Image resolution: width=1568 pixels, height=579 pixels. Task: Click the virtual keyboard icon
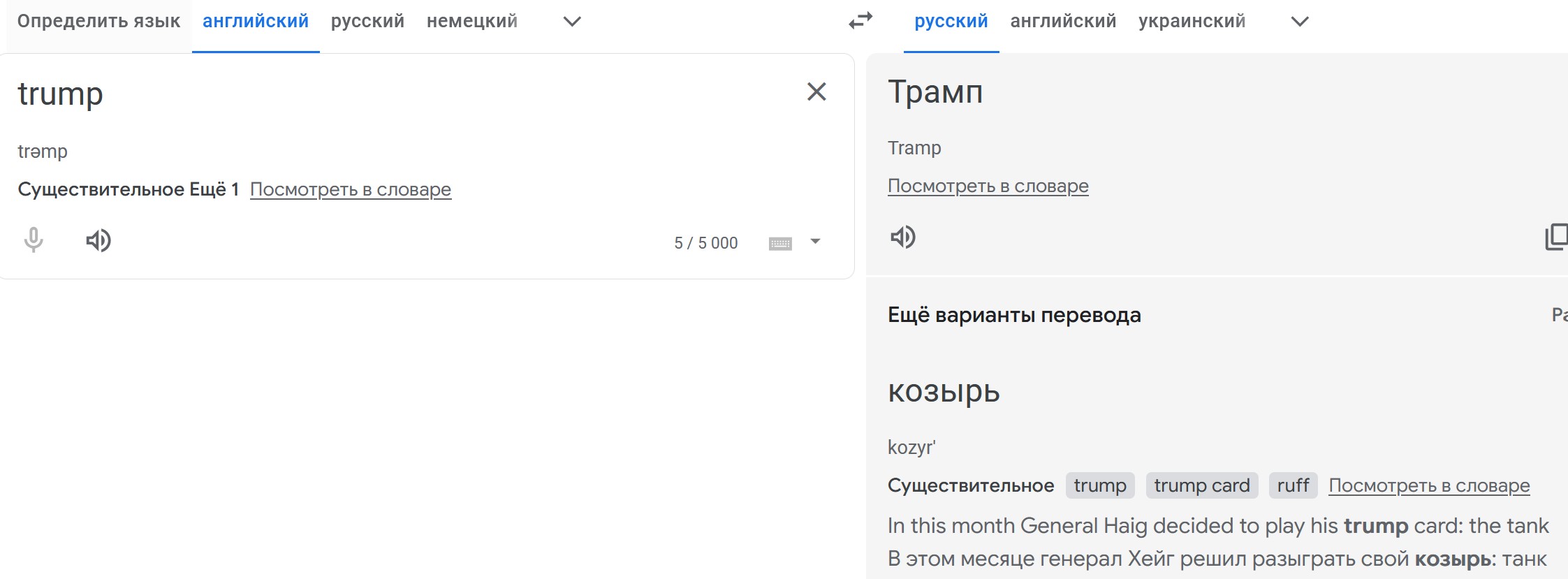(x=780, y=243)
